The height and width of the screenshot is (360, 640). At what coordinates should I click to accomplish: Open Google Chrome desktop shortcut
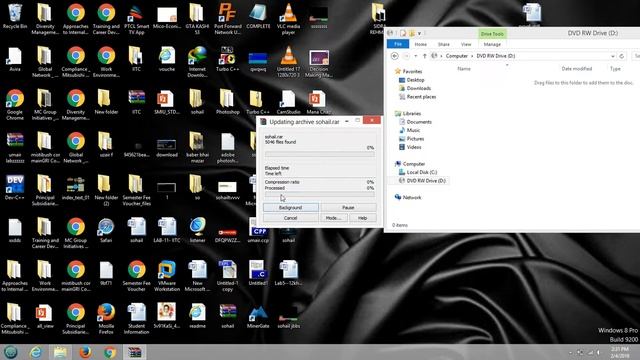tap(15, 104)
